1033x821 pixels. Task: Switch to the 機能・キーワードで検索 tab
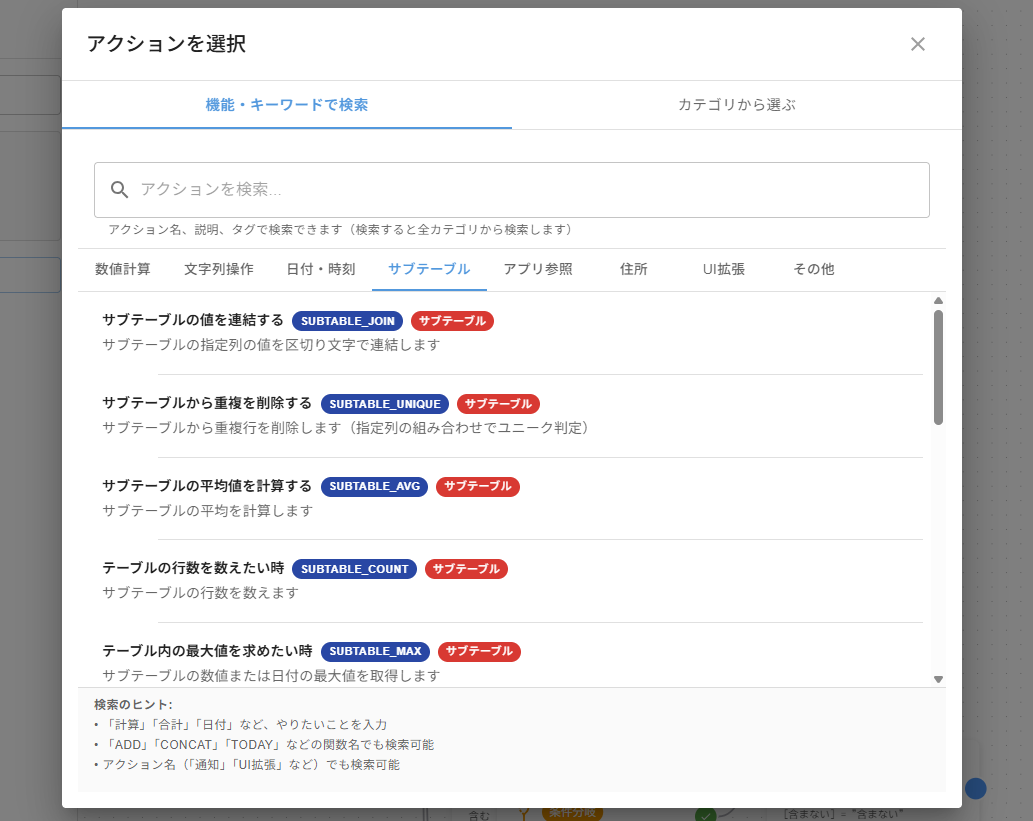287,104
